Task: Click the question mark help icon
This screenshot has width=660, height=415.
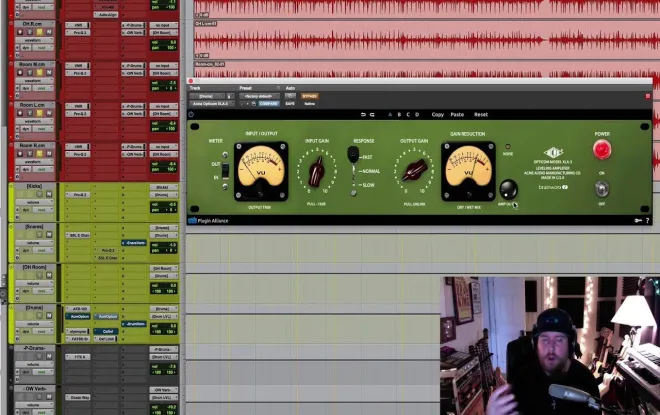Action: pos(647,221)
